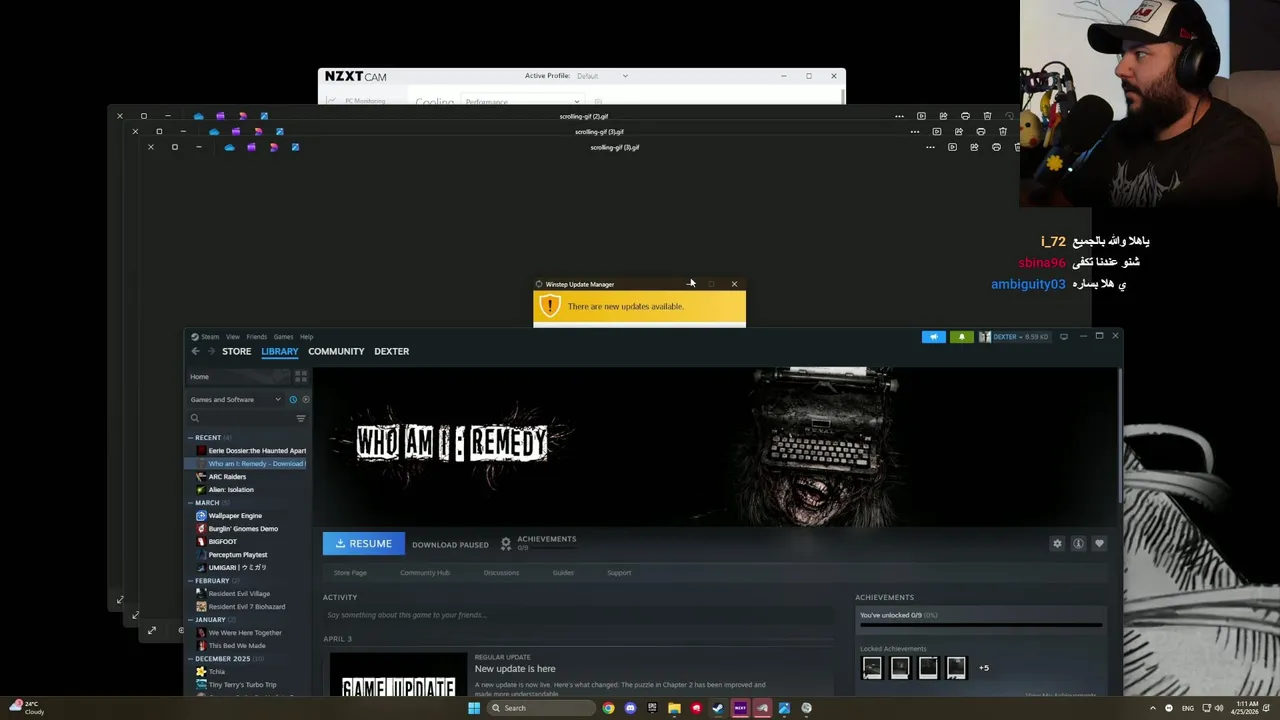1280x720 pixels.
Task: Open Discord from the taskbar
Action: pos(630,708)
